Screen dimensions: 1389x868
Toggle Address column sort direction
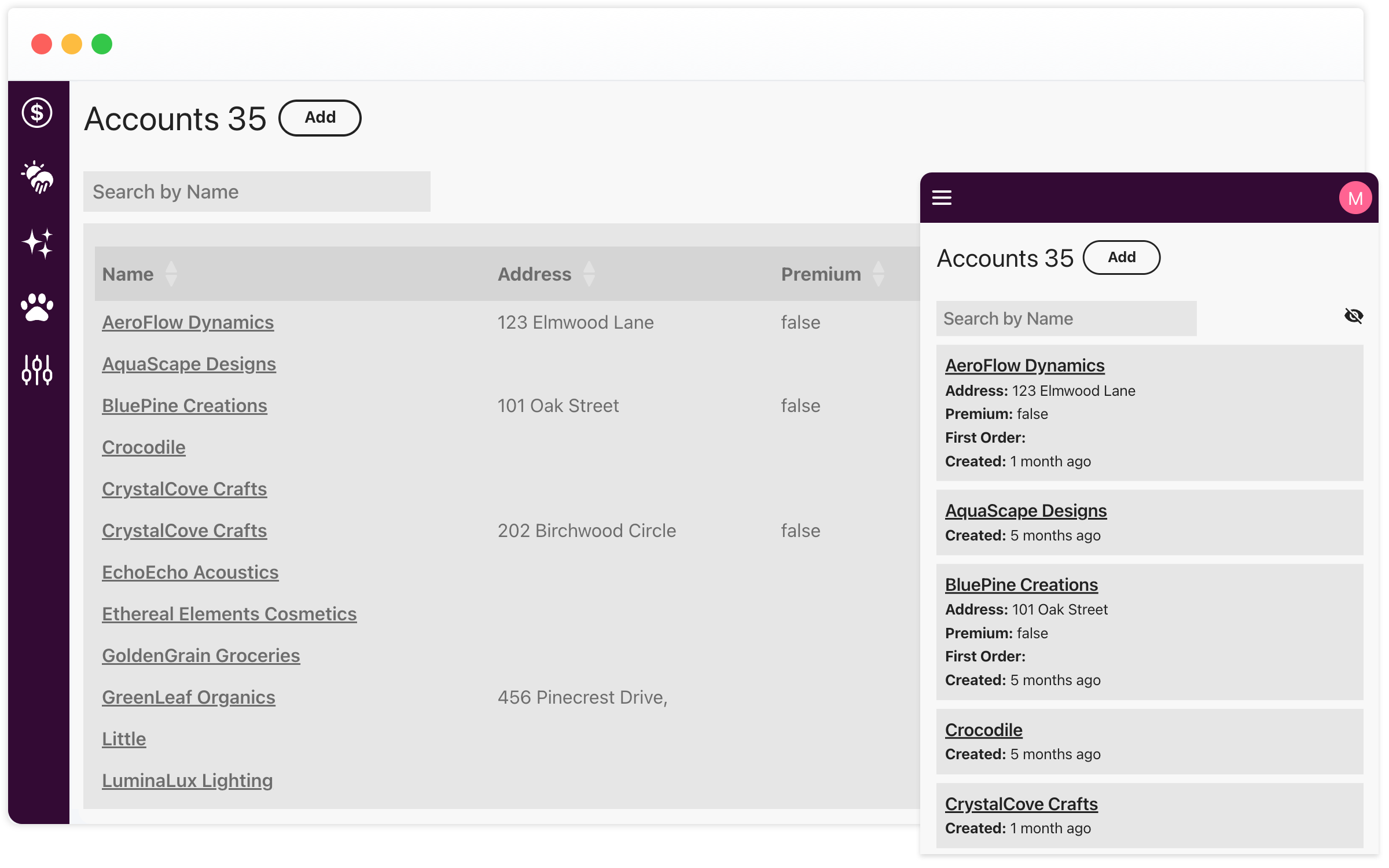coord(591,273)
